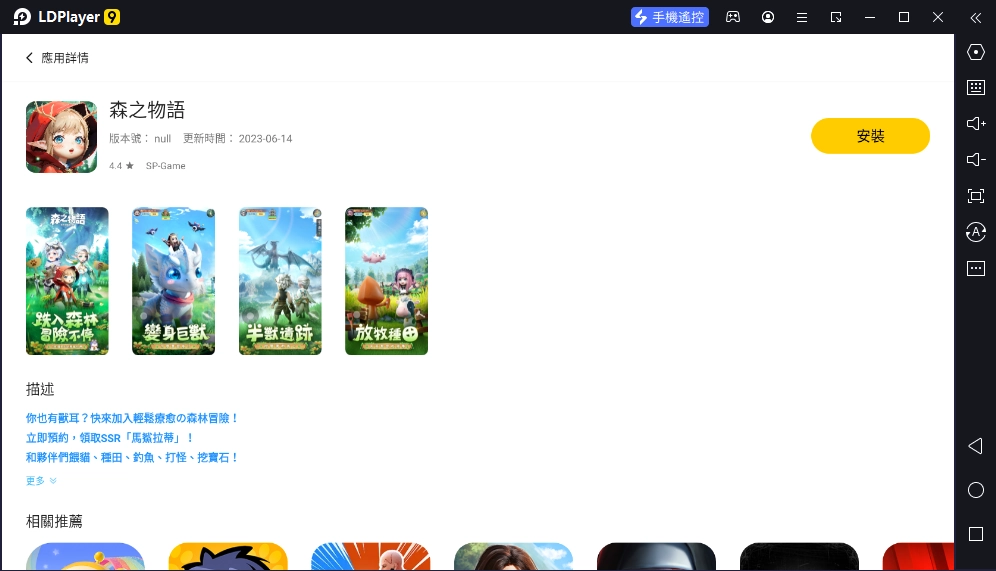This screenshot has width=996, height=571.
Task: Close the LDPlayer window
Action: click(938, 17)
